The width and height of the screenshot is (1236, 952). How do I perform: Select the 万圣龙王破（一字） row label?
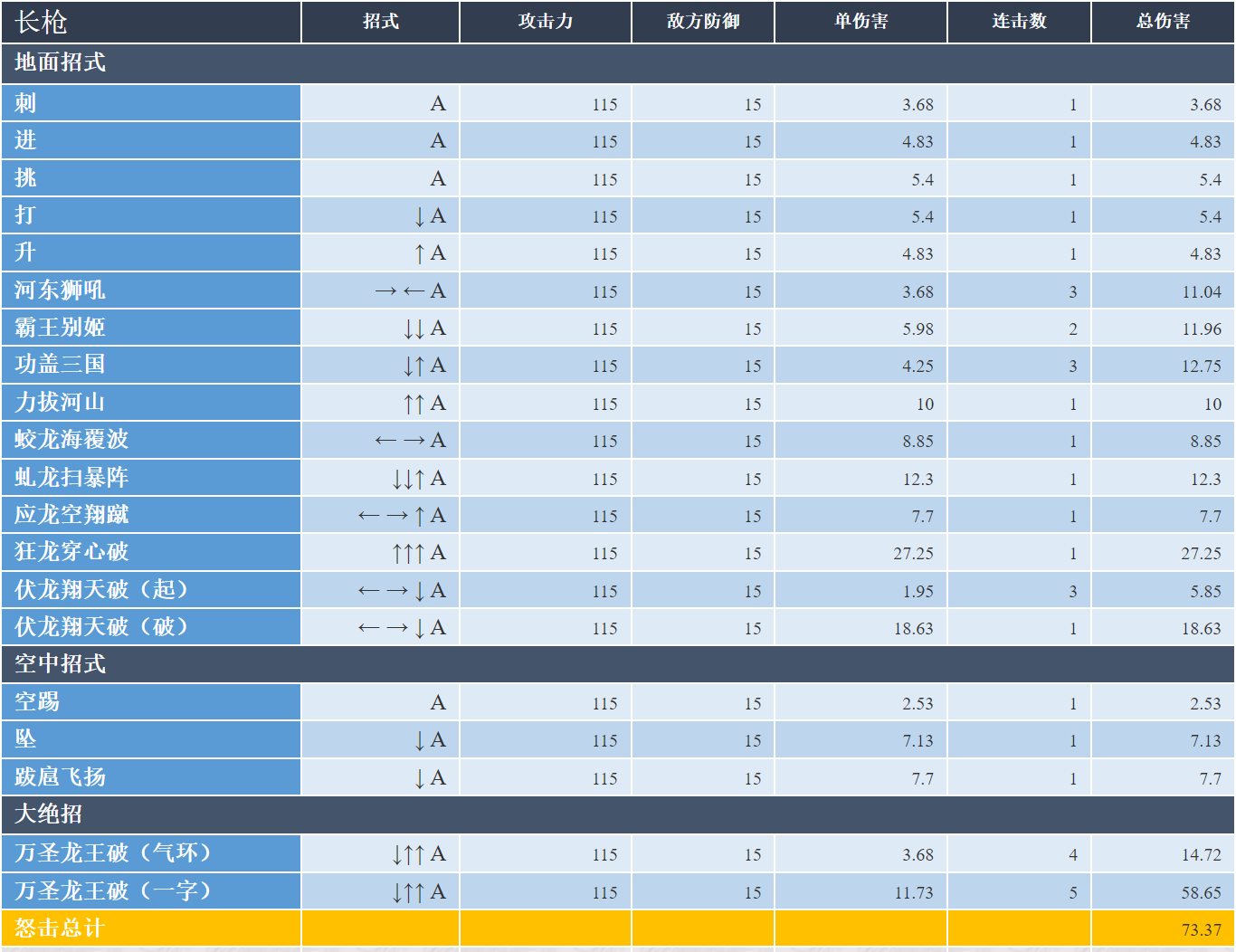coord(151,891)
